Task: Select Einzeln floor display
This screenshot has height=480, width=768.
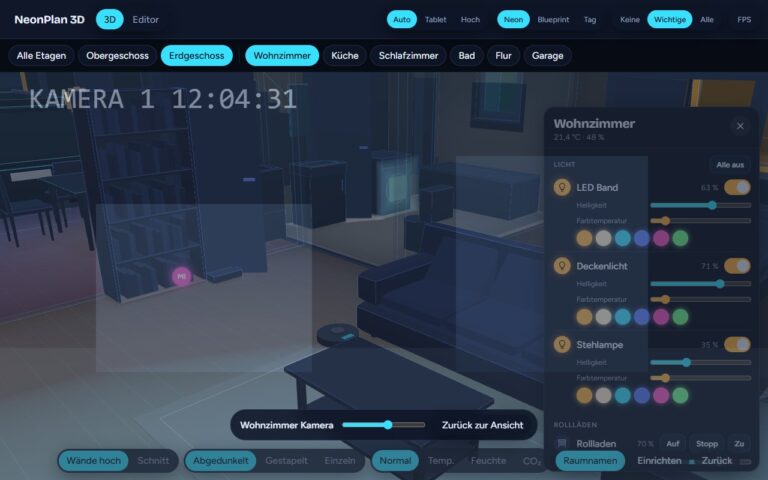Action: tap(340, 460)
